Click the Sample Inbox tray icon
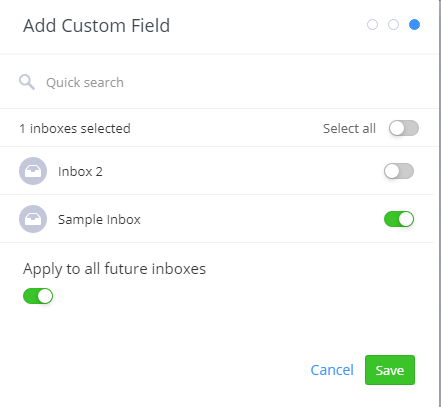The image size is (441, 407). [33, 219]
